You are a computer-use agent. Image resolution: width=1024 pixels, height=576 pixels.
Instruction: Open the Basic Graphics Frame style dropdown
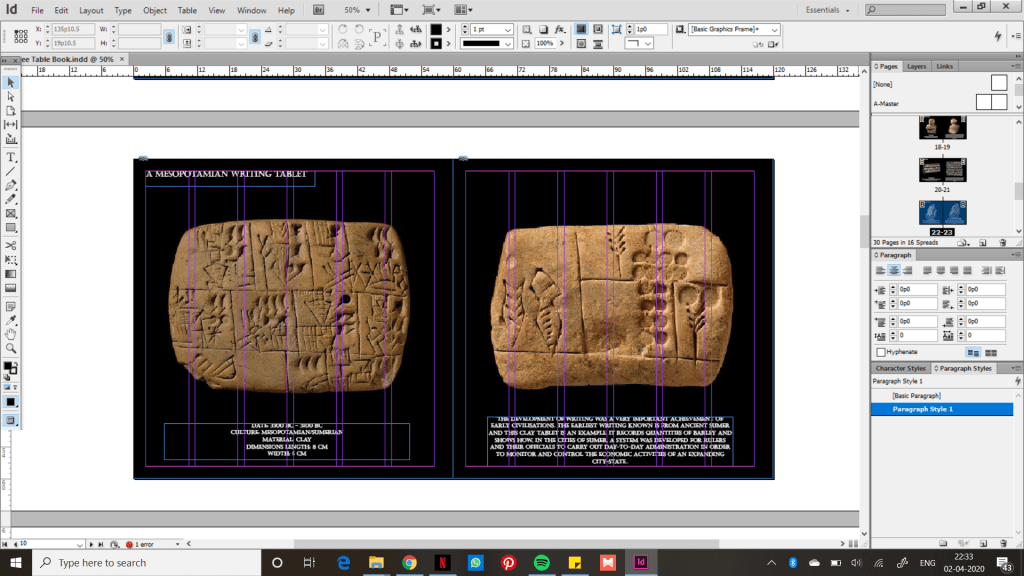coord(772,30)
